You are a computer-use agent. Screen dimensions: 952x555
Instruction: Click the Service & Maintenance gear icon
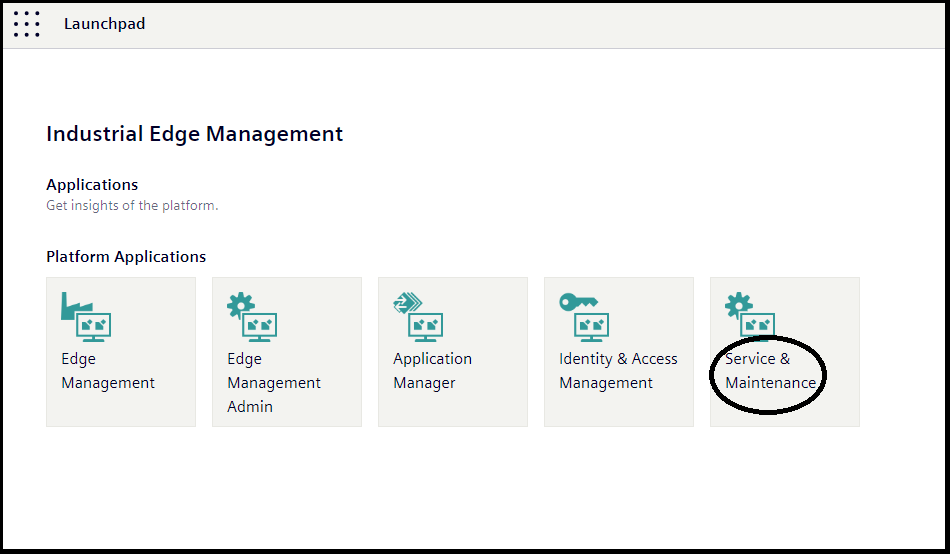click(750, 315)
